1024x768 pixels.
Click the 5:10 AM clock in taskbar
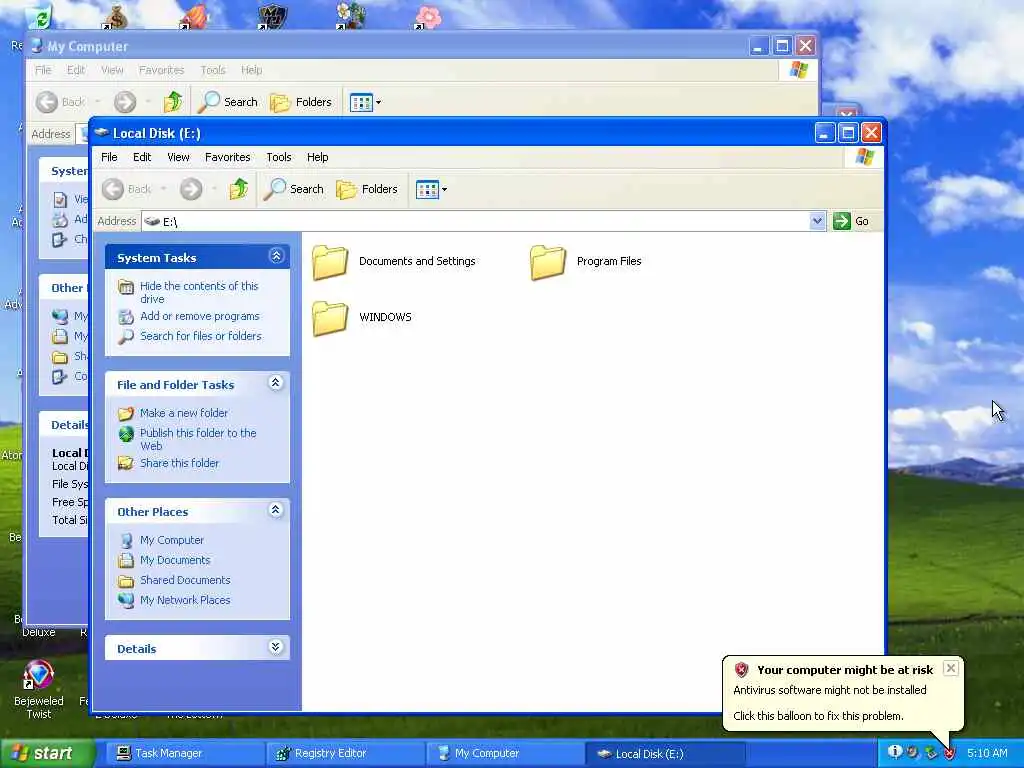tap(987, 754)
